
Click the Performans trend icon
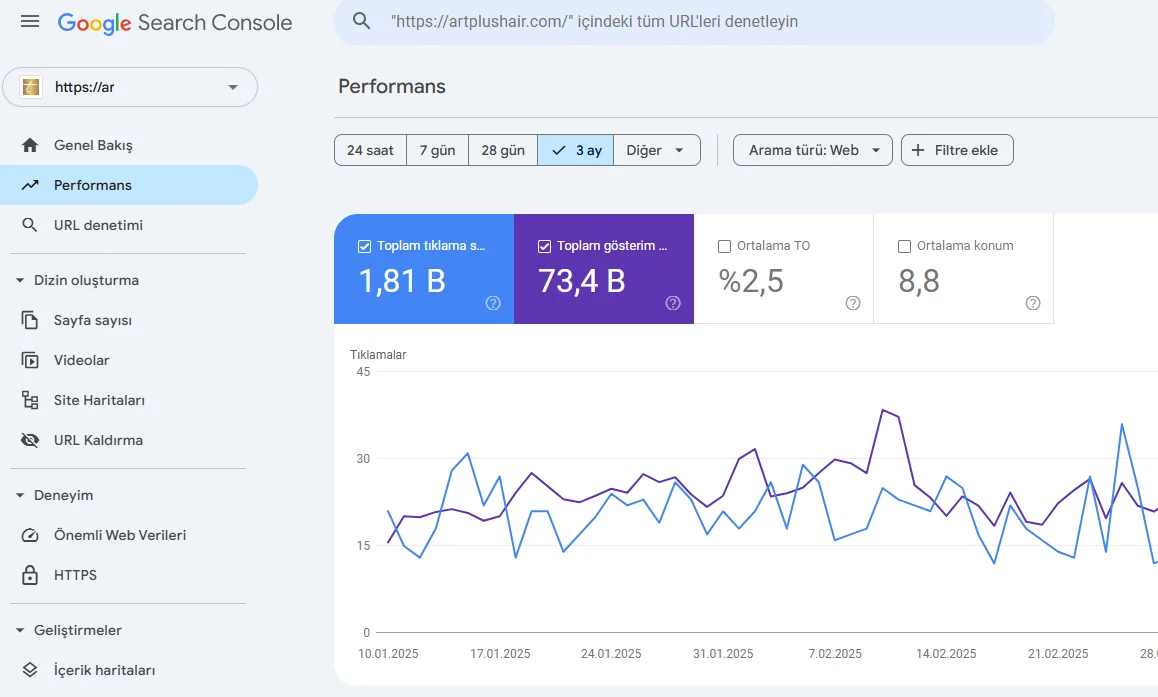coord(30,185)
